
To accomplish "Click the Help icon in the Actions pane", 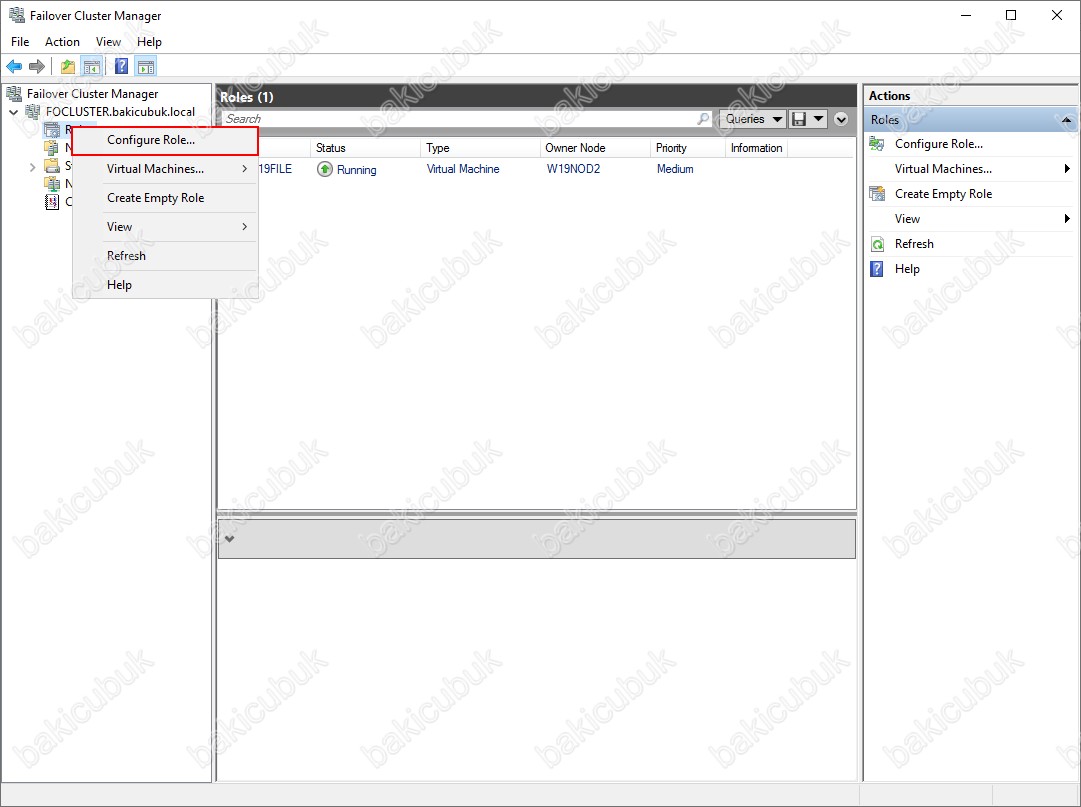I will pos(877,269).
